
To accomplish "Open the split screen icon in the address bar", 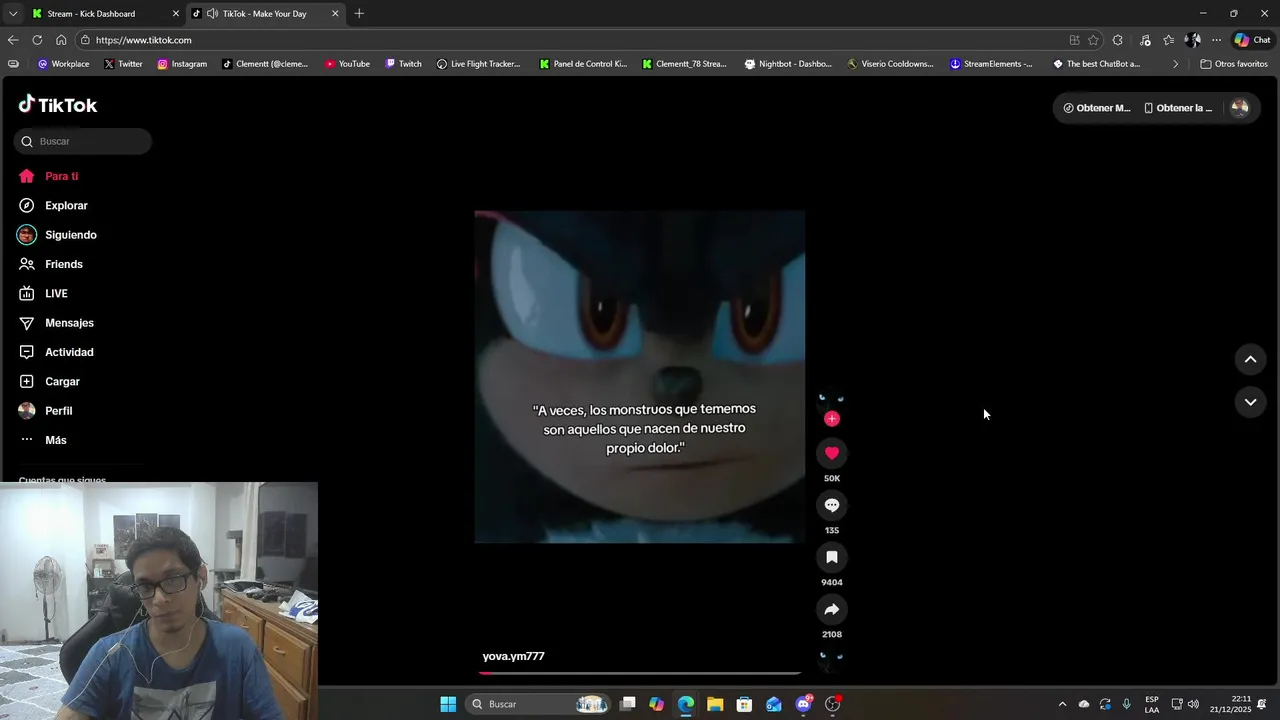I will point(1074,40).
